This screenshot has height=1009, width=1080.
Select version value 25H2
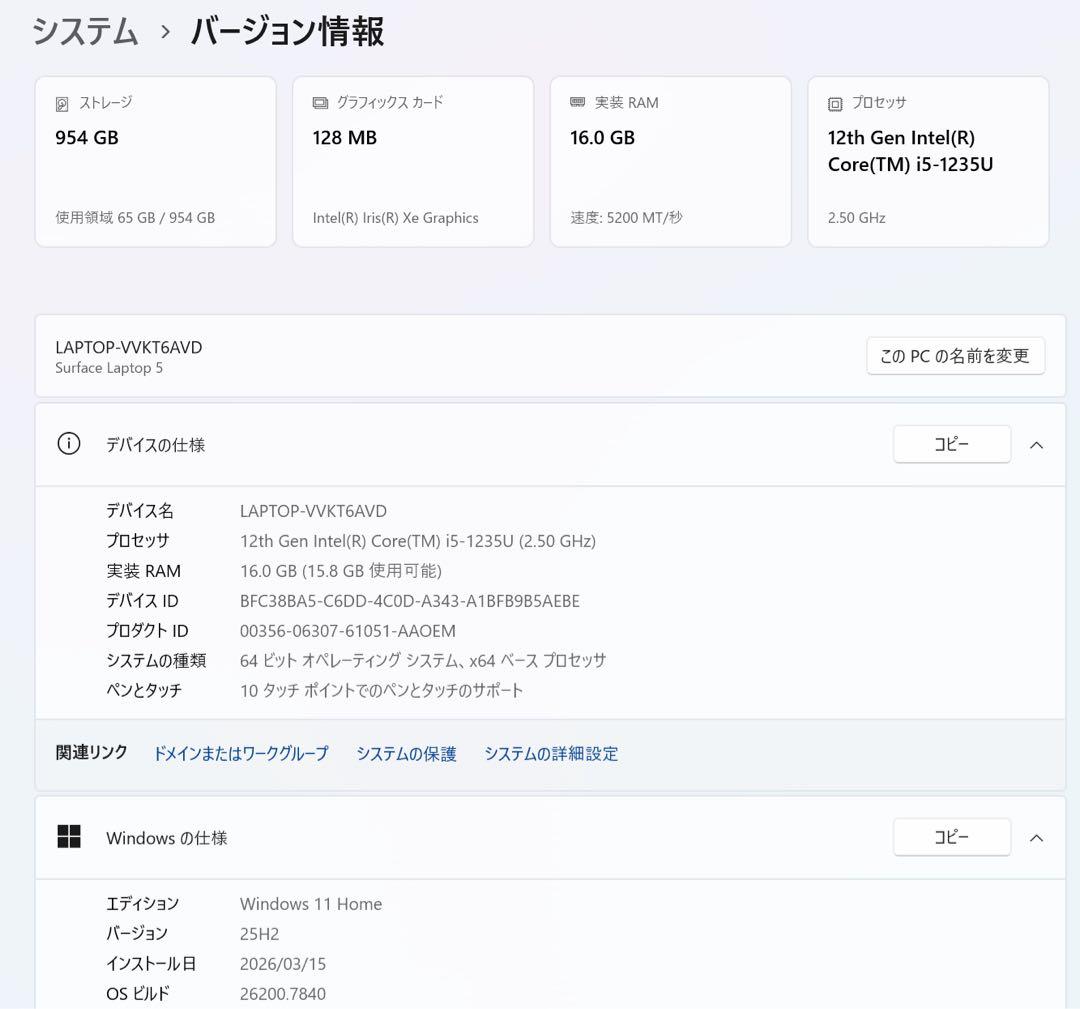(x=260, y=934)
